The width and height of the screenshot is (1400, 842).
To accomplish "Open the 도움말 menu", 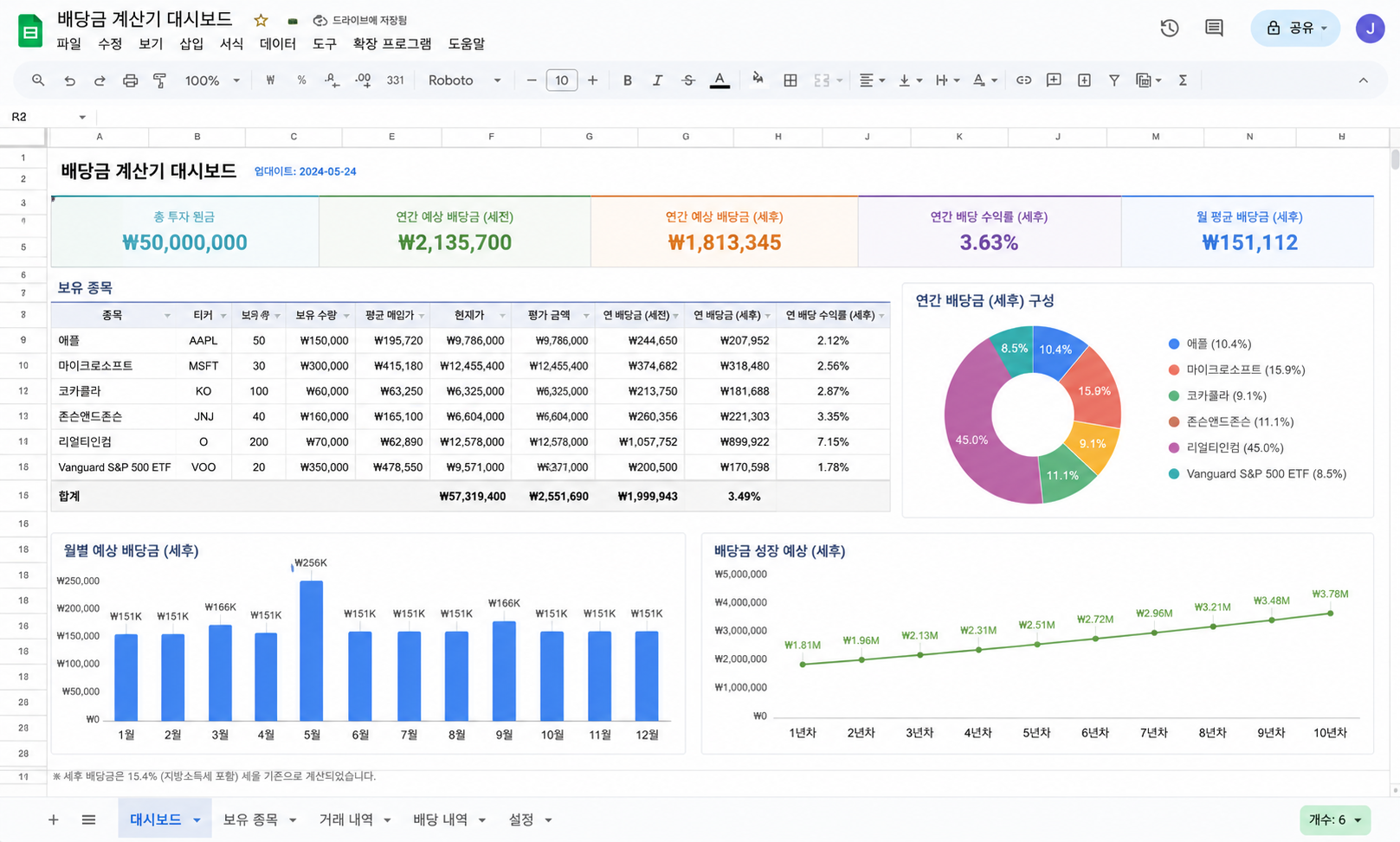I will (x=467, y=44).
